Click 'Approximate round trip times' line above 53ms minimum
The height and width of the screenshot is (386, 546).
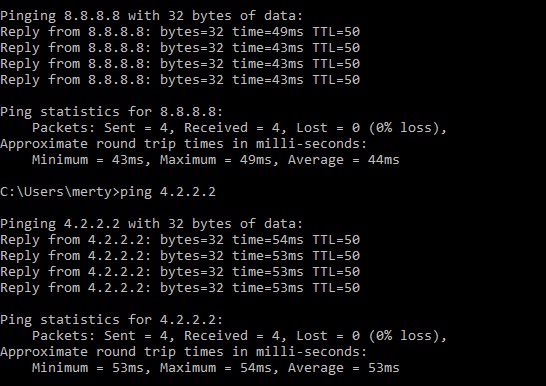point(184,352)
